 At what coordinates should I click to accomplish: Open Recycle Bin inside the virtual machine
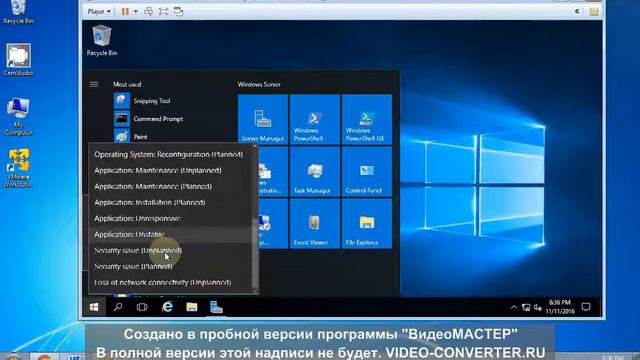click(102, 40)
